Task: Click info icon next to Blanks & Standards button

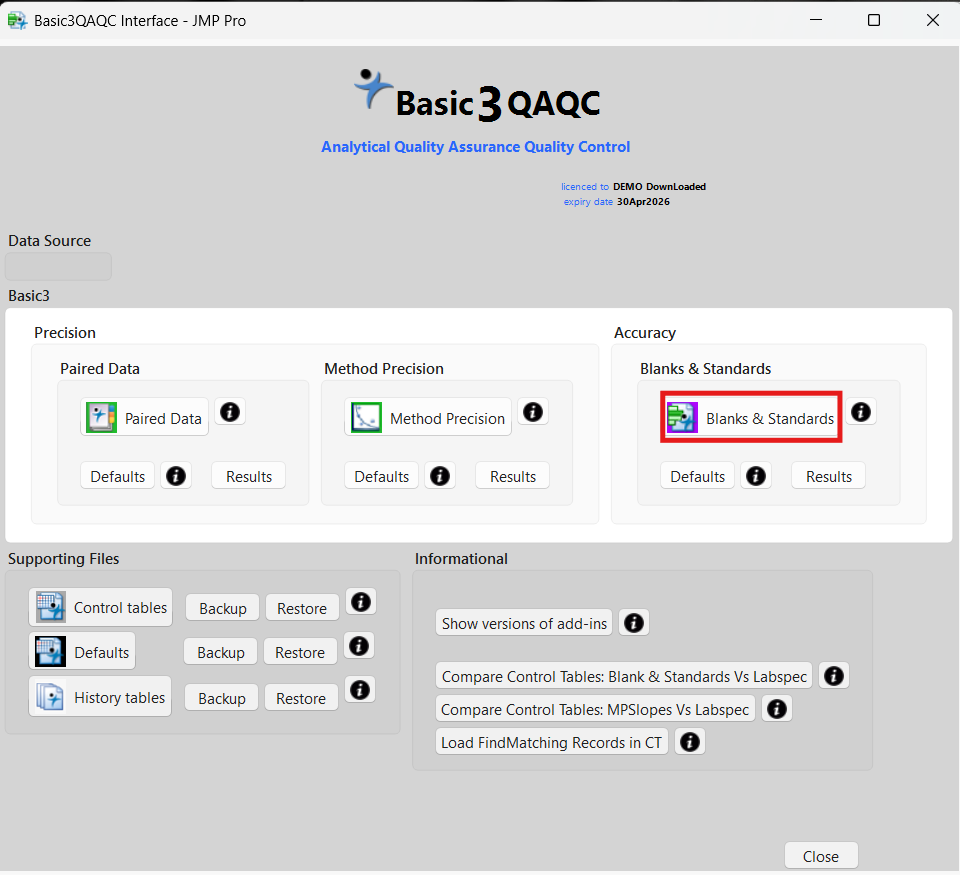Action: [x=861, y=412]
